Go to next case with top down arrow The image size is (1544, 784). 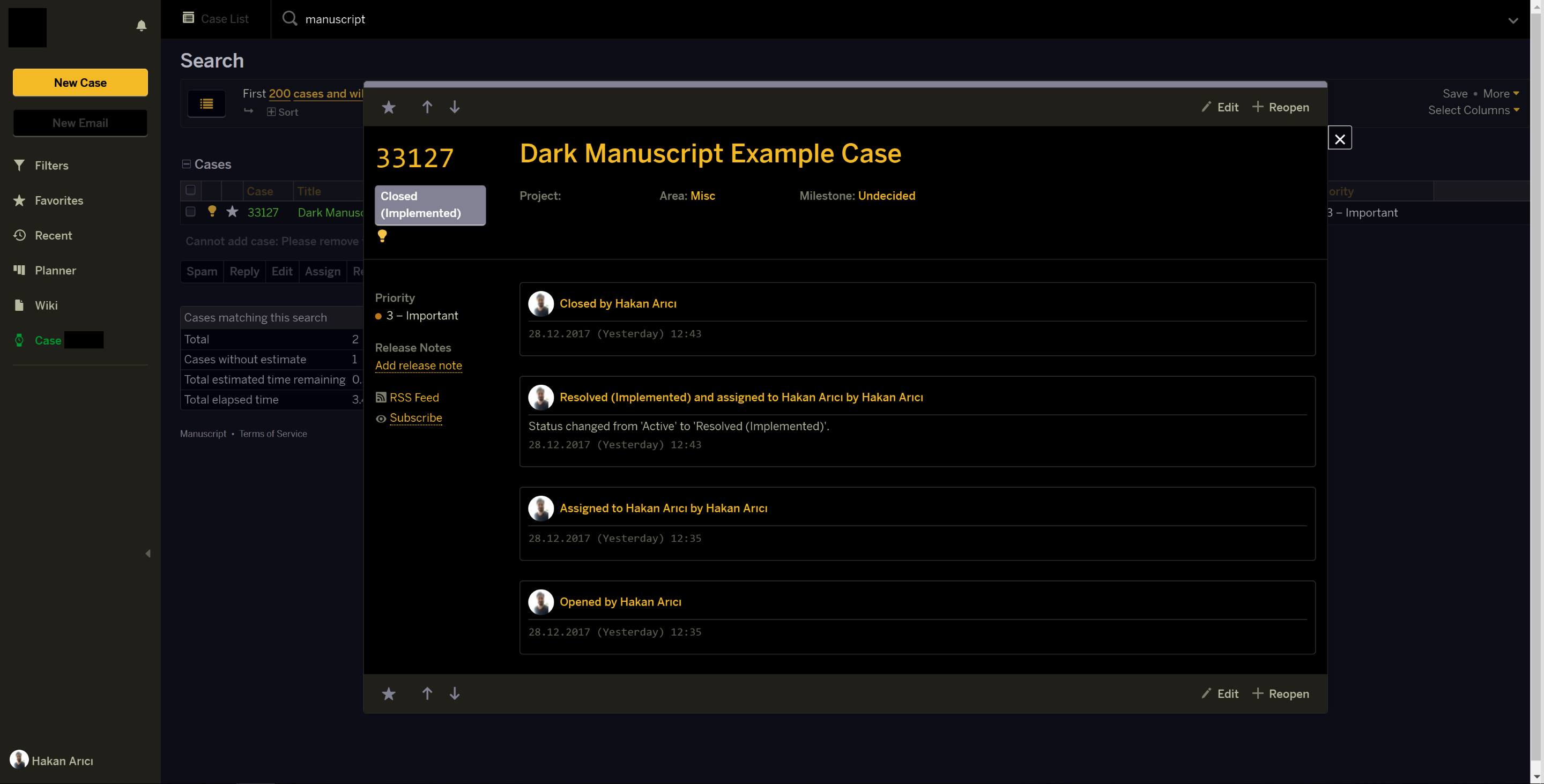coord(454,107)
